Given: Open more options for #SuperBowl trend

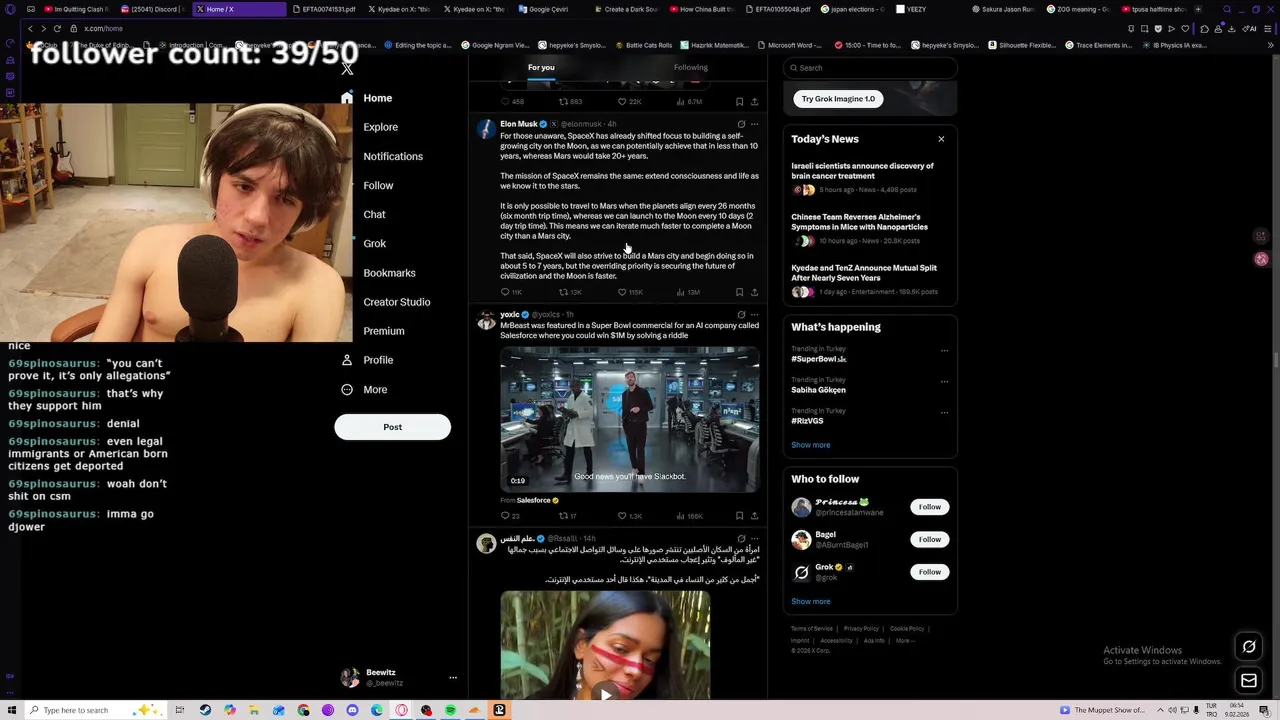Looking at the screenshot, I should click(x=944, y=350).
